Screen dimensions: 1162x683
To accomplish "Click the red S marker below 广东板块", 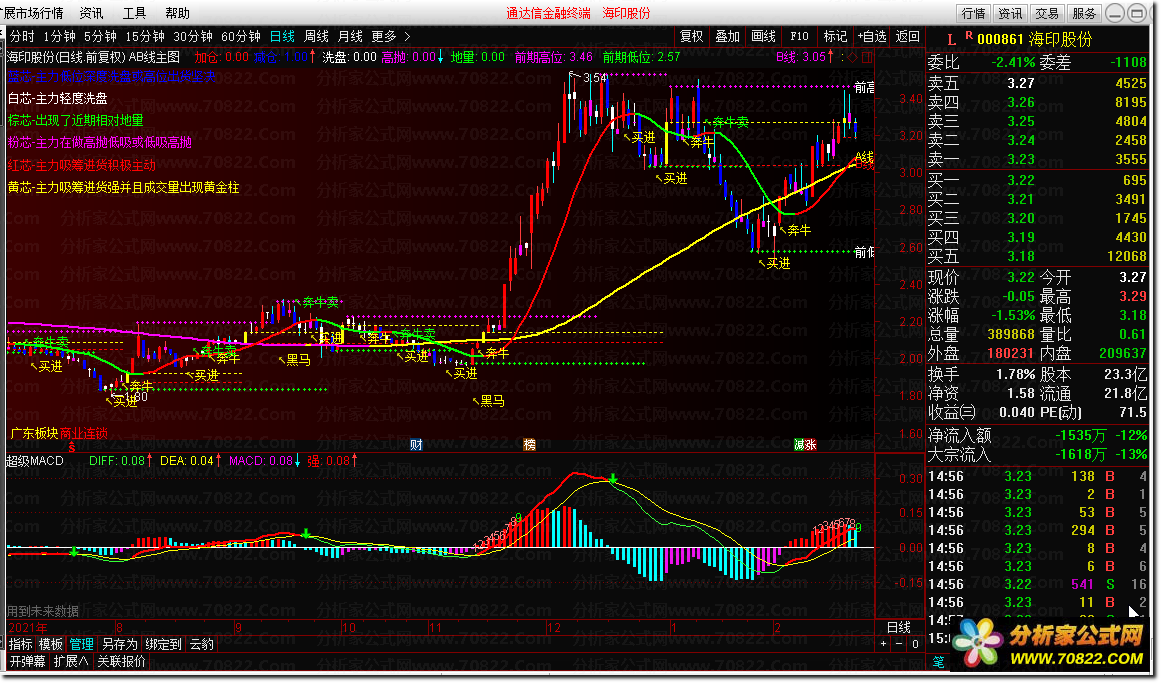I will coord(72,447).
